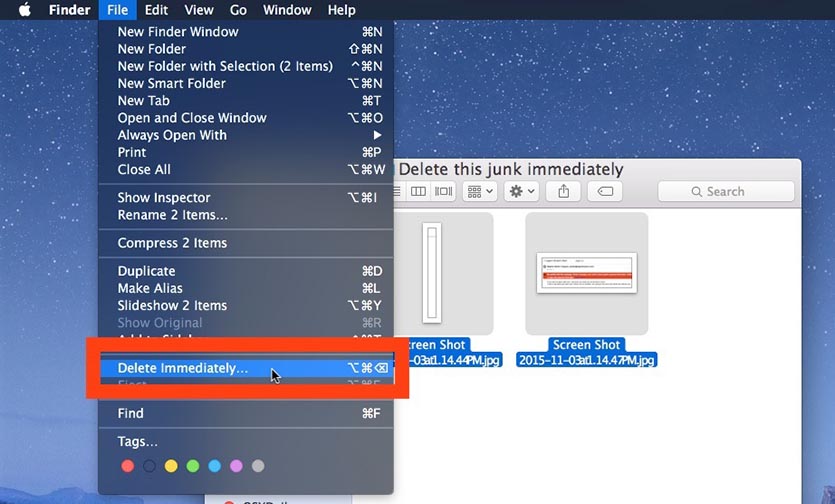835x504 pixels.
Task: Choose Tags… menu entry
Action: [x=246, y=442]
